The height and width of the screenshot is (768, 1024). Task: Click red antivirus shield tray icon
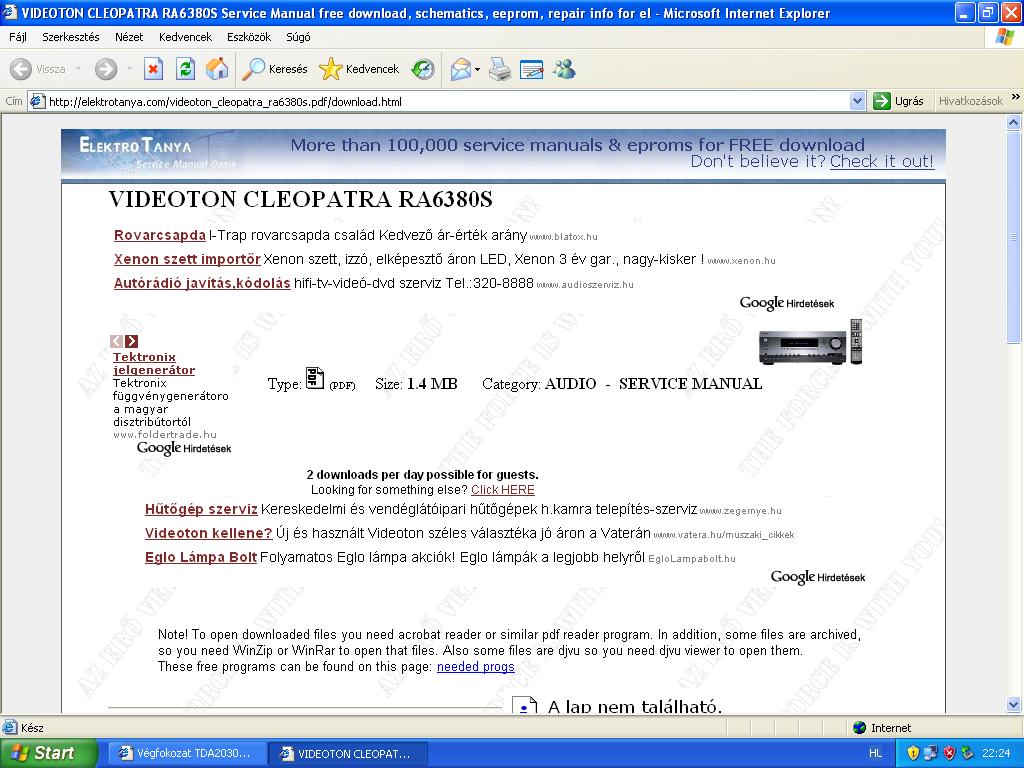(949, 753)
